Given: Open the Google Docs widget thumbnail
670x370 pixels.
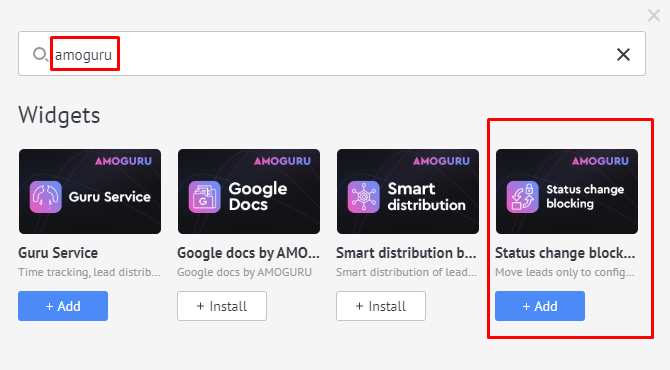Looking at the screenshot, I should (249, 191).
